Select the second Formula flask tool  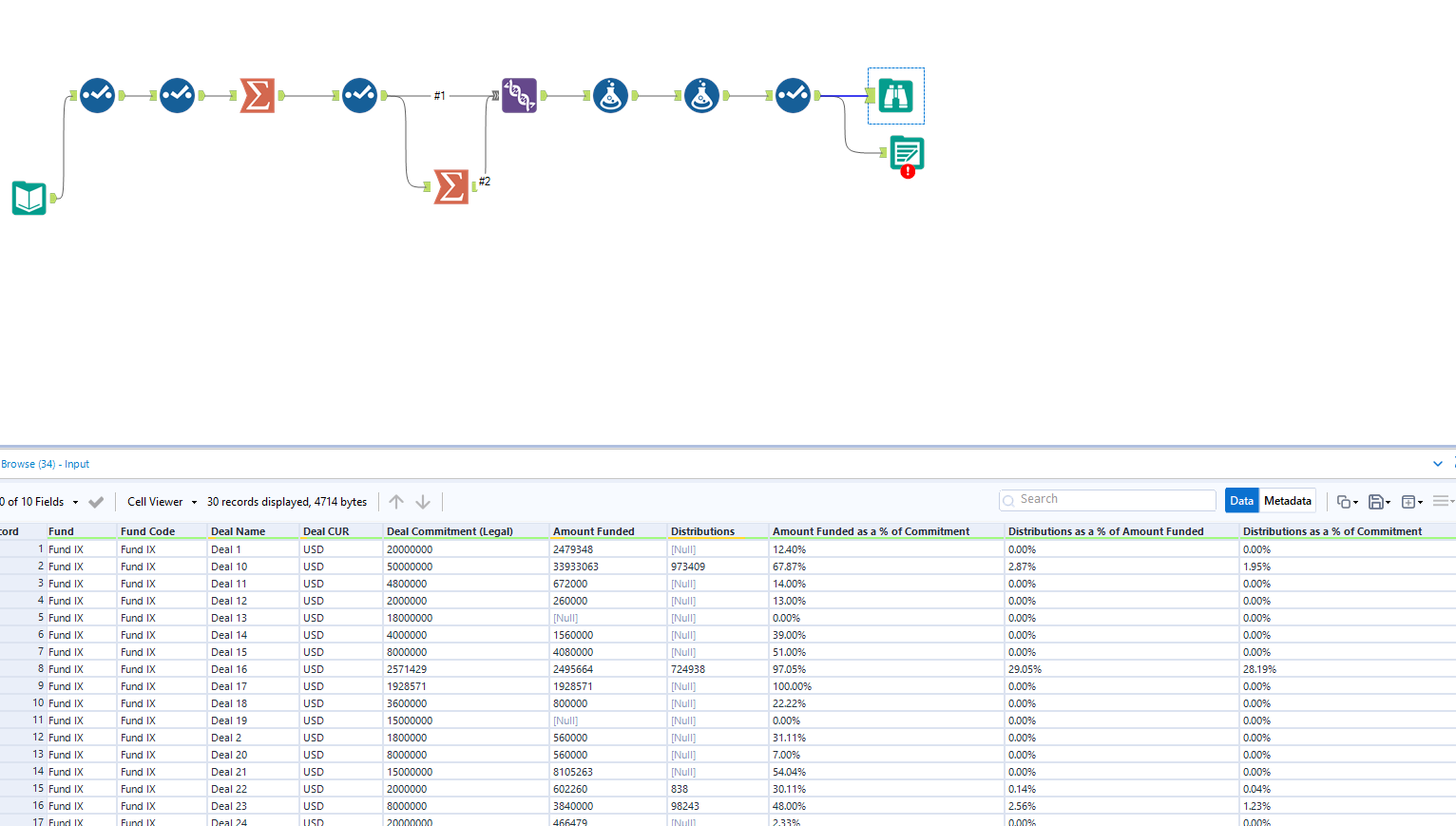click(x=701, y=95)
